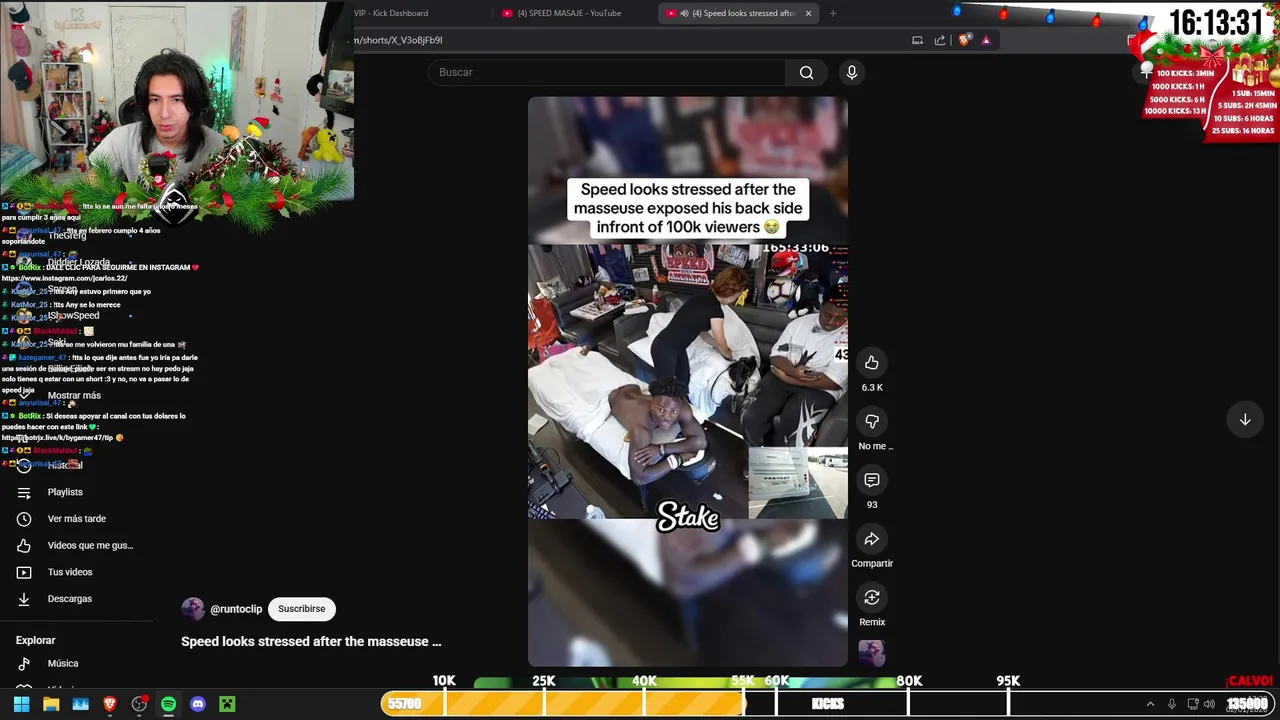The width and height of the screenshot is (1280, 720).
Task: Open the Windows Start menu
Action: tap(21, 704)
